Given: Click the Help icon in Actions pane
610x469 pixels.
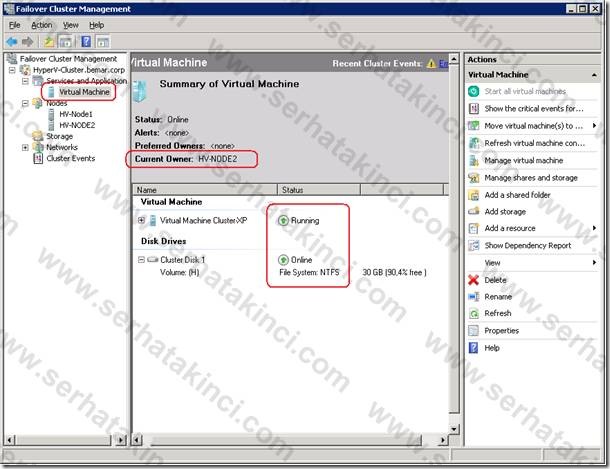Looking at the screenshot, I should click(x=473, y=348).
